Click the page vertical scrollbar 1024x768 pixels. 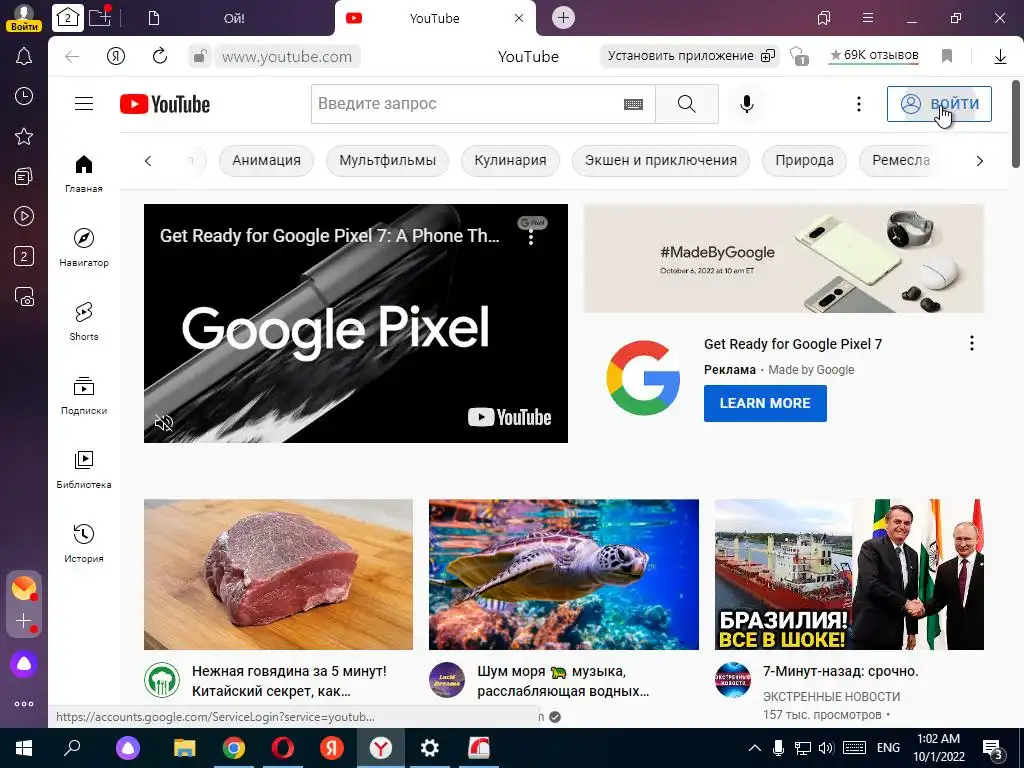[1016, 124]
